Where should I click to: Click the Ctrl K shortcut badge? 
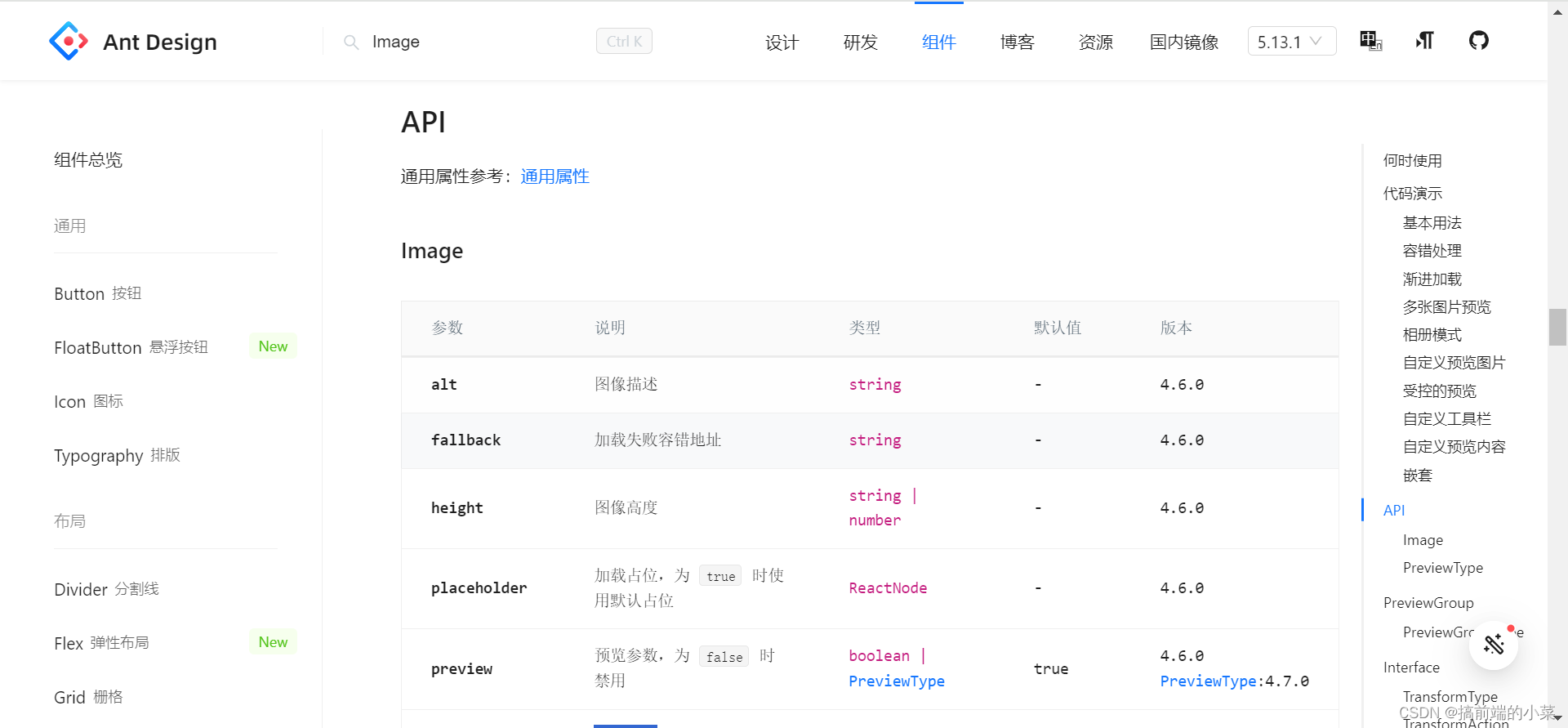pyautogui.click(x=624, y=42)
